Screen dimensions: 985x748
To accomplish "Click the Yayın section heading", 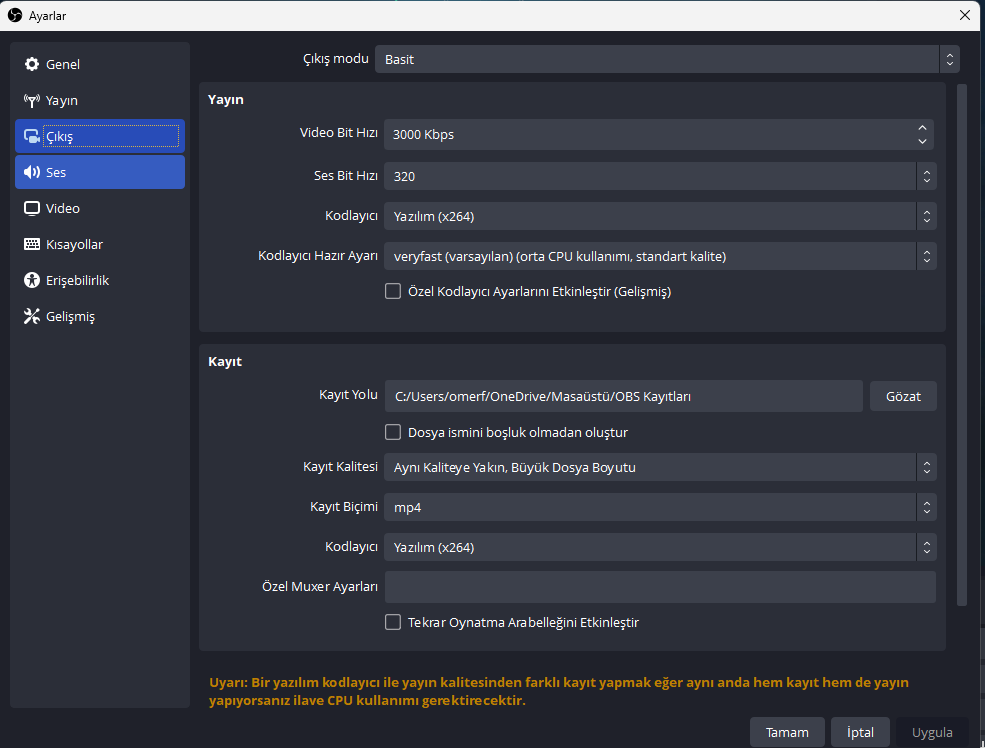I will tap(226, 100).
